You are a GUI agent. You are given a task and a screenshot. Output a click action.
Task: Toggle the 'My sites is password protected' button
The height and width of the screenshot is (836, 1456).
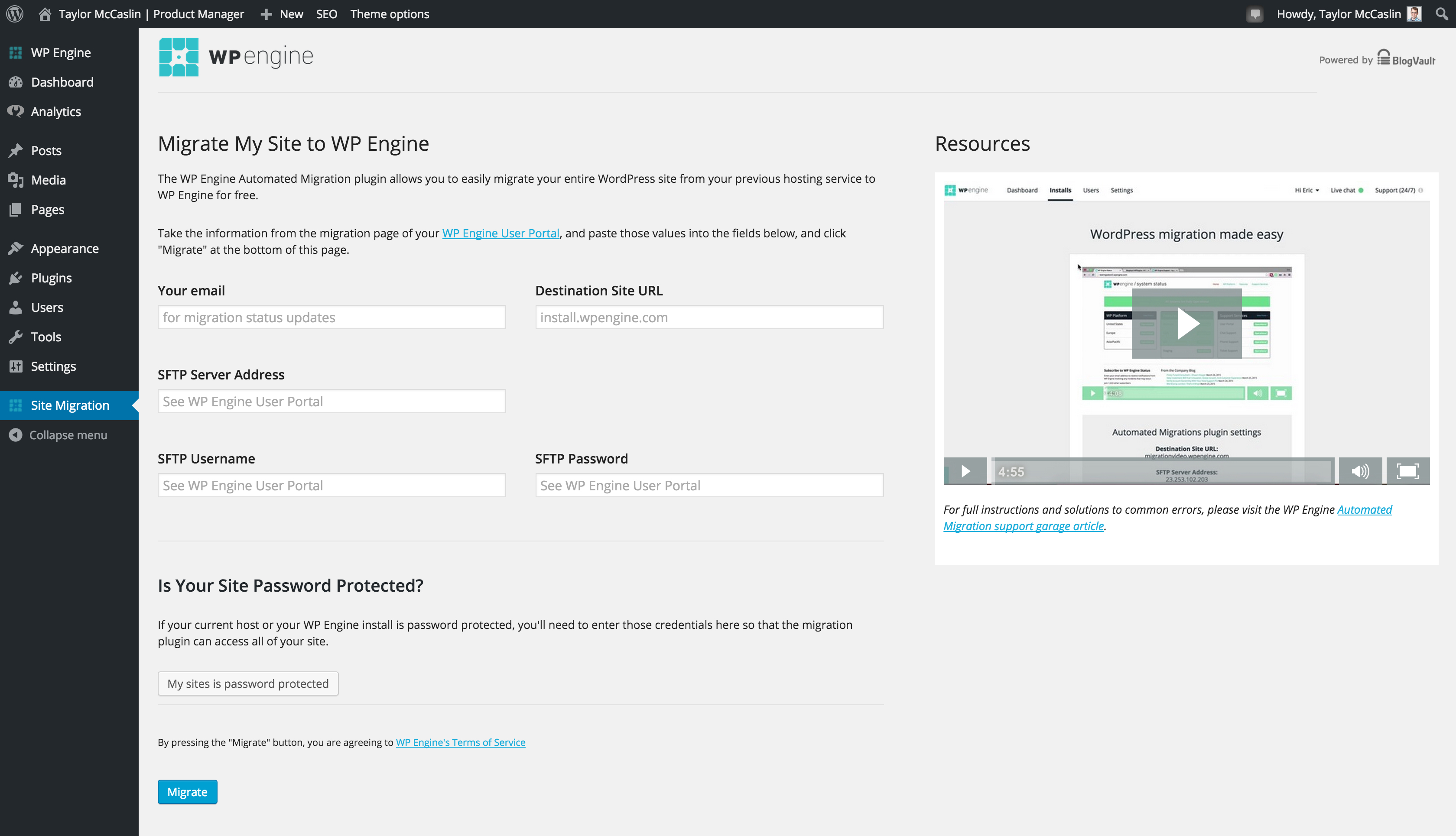point(247,683)
